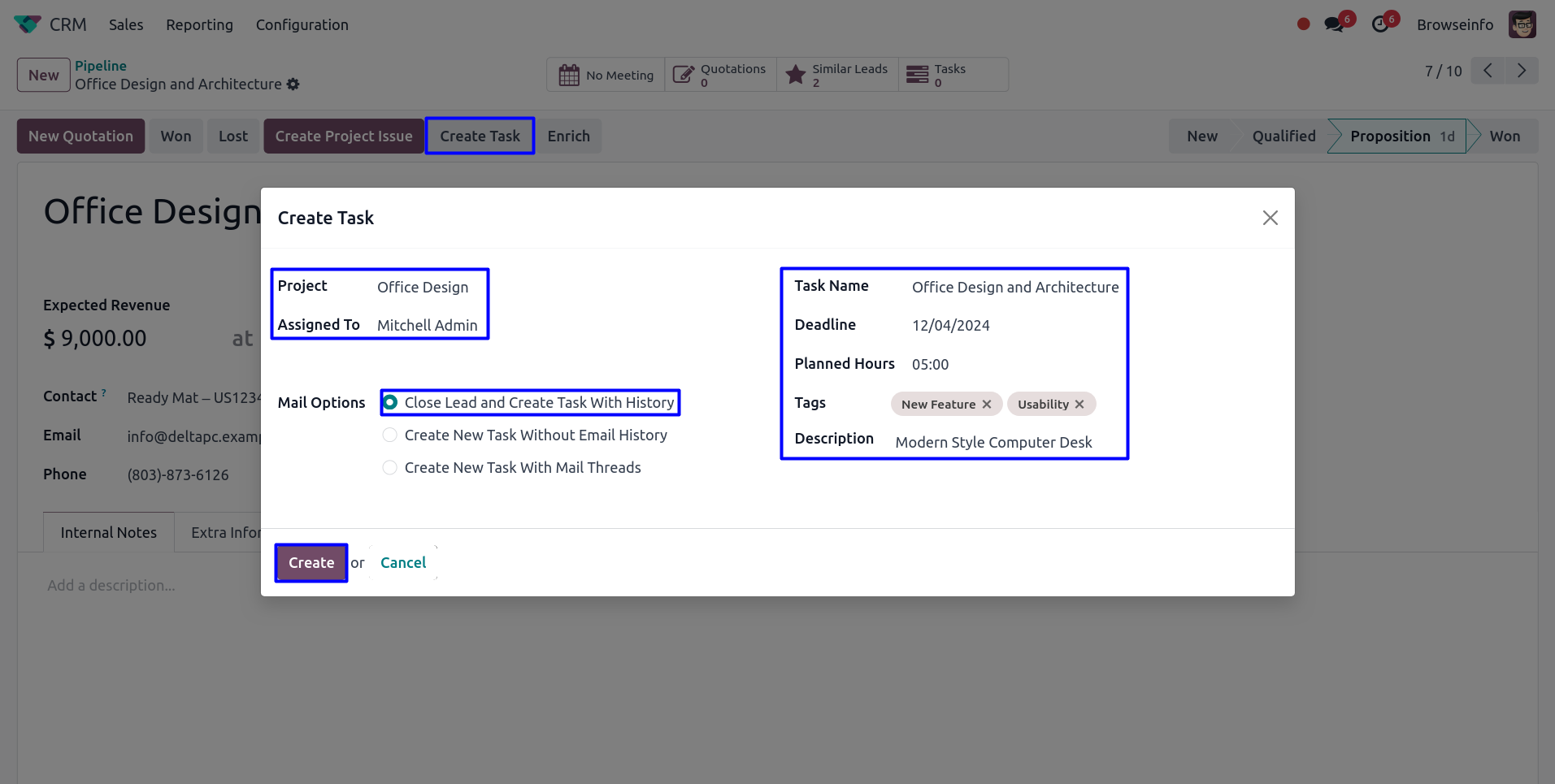The width and height of the screenshot is (1555, 784).
Task: Click the Cancel link in the dialog
Action: click(403, 563)
